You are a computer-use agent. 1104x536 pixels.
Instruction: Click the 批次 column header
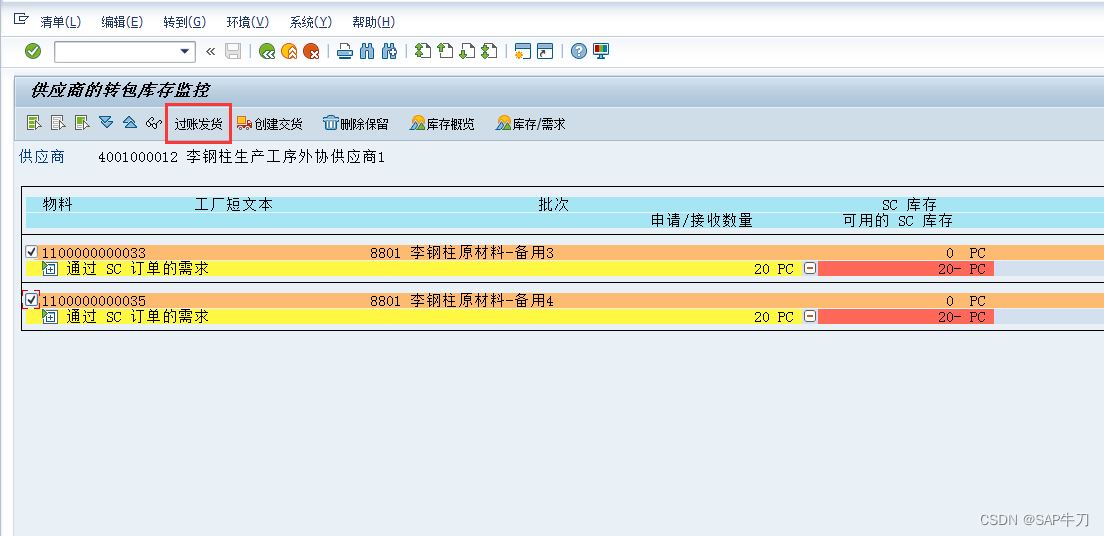(553, 205)
